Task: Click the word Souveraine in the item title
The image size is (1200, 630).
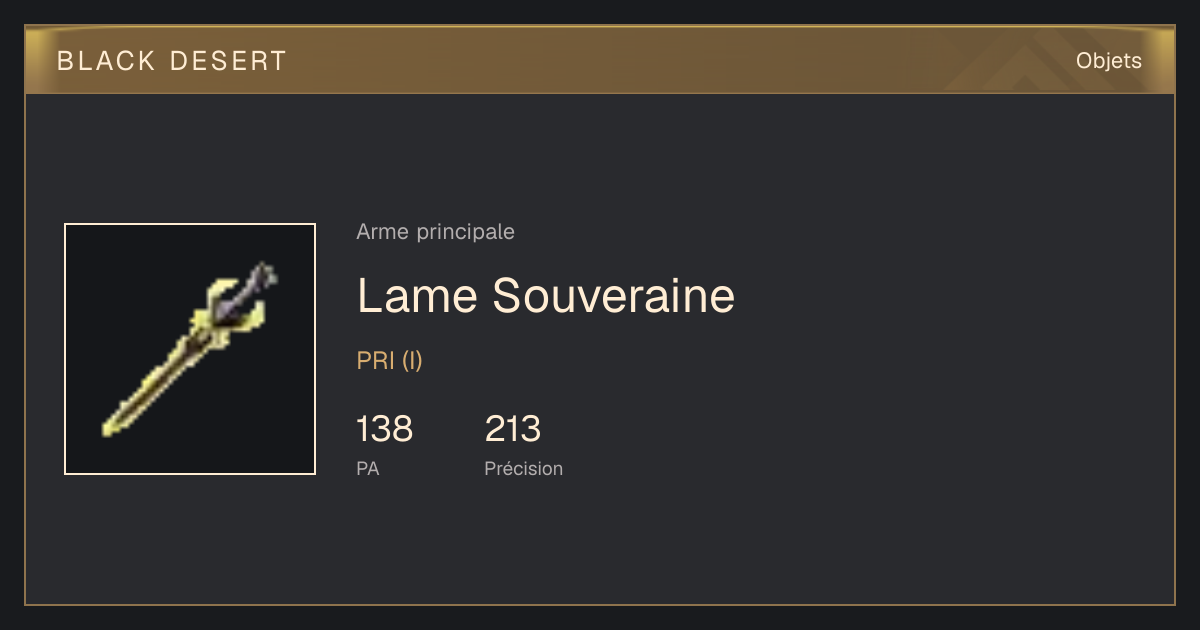Action: (x=613, y=296)
